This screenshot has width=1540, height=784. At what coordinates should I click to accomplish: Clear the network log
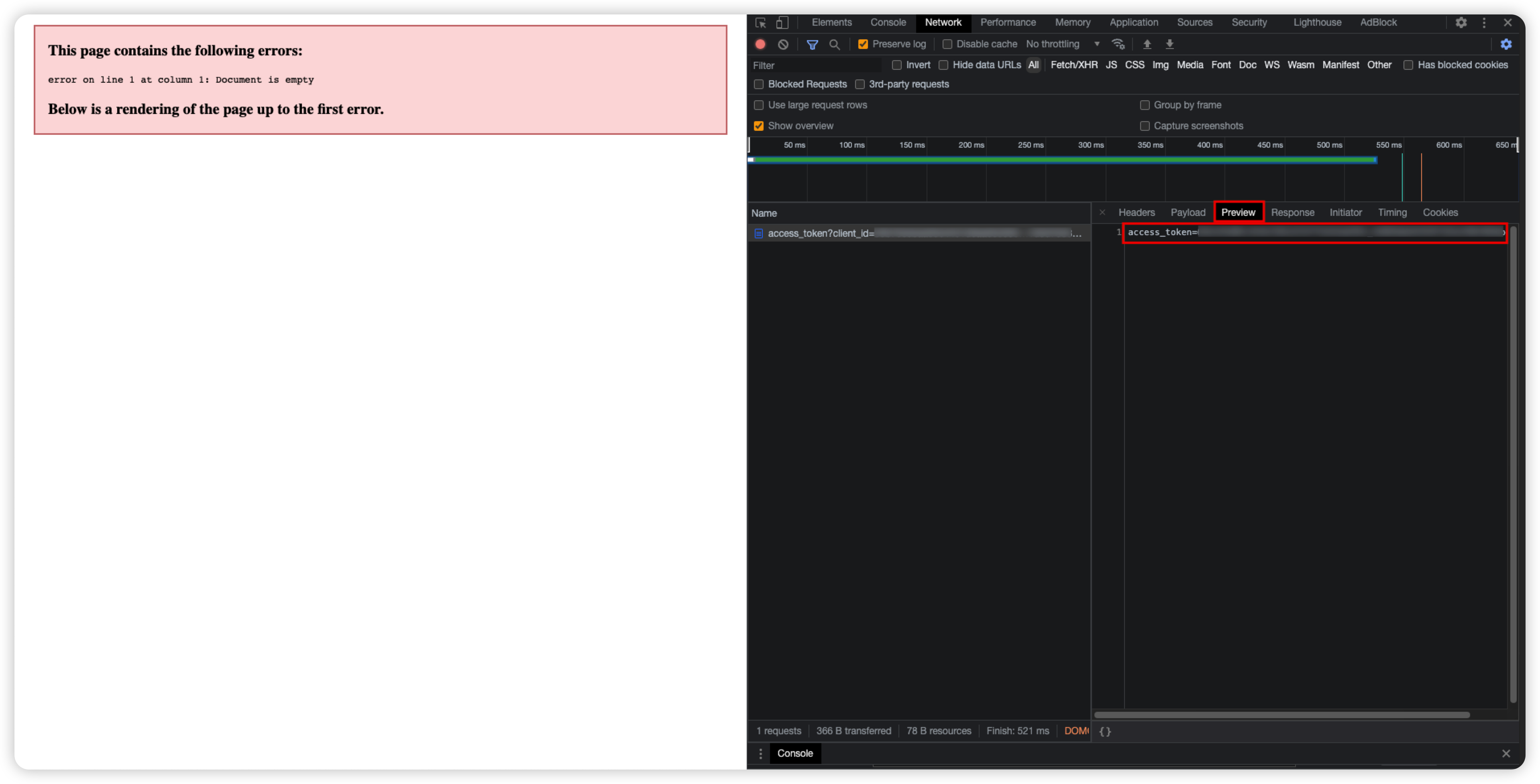[783, 44]
